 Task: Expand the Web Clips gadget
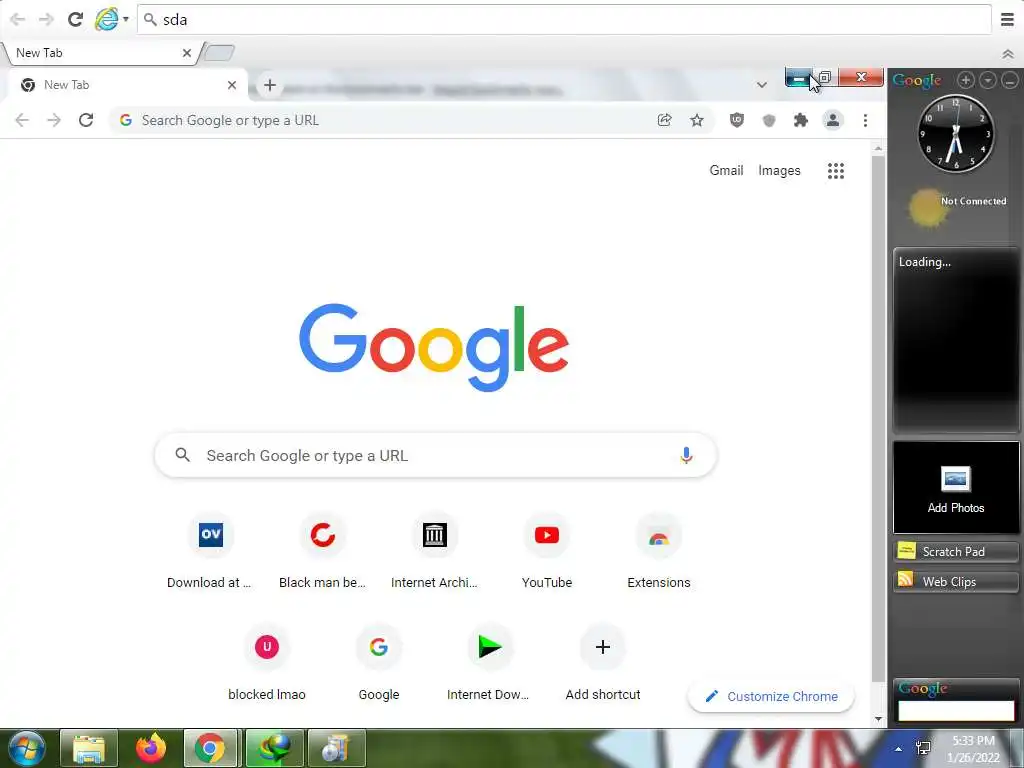pos(955,582)
